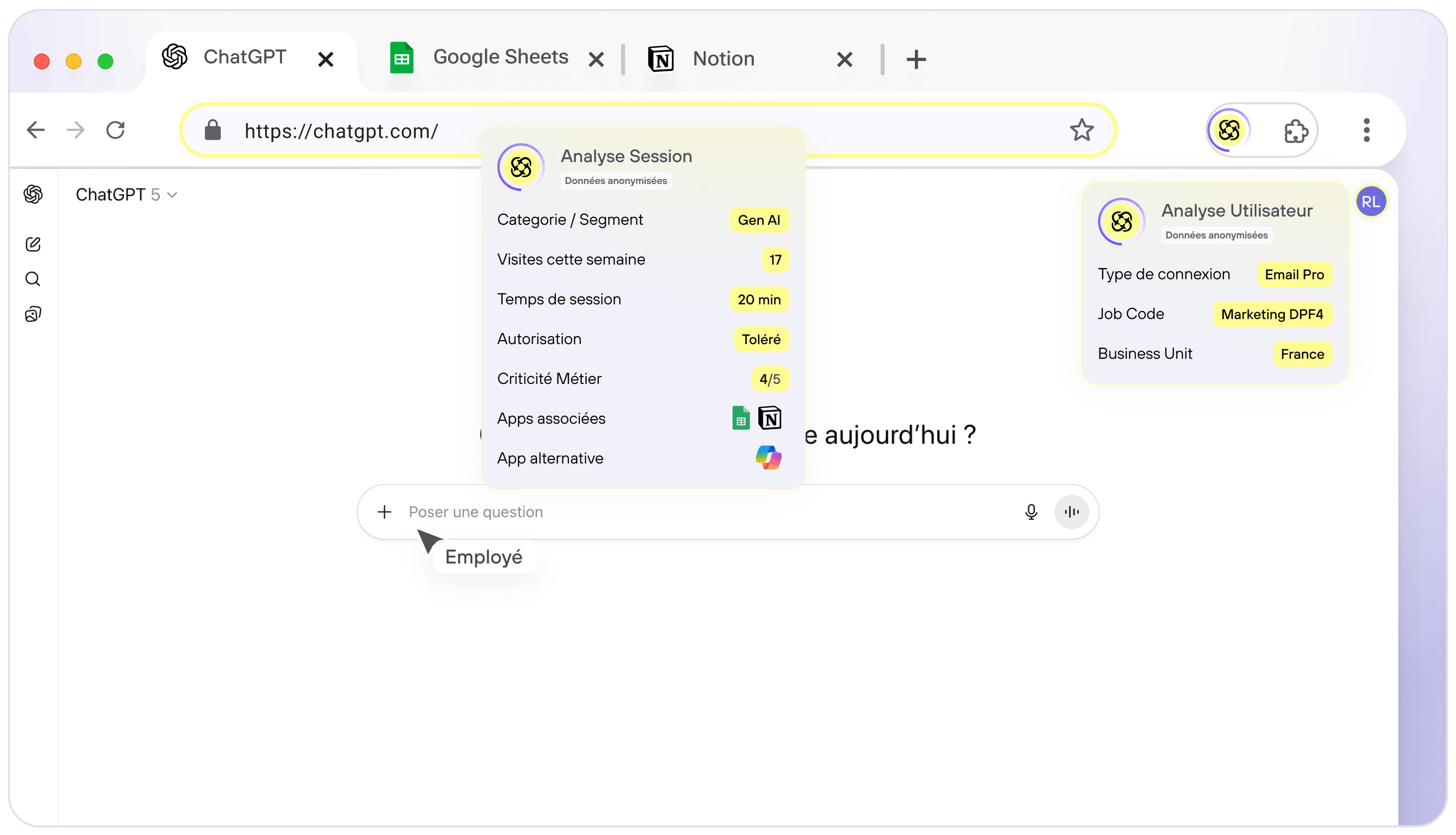Click the microphone dictation icon
This screenshot has height=835, width=1456.
(1030, 512)
